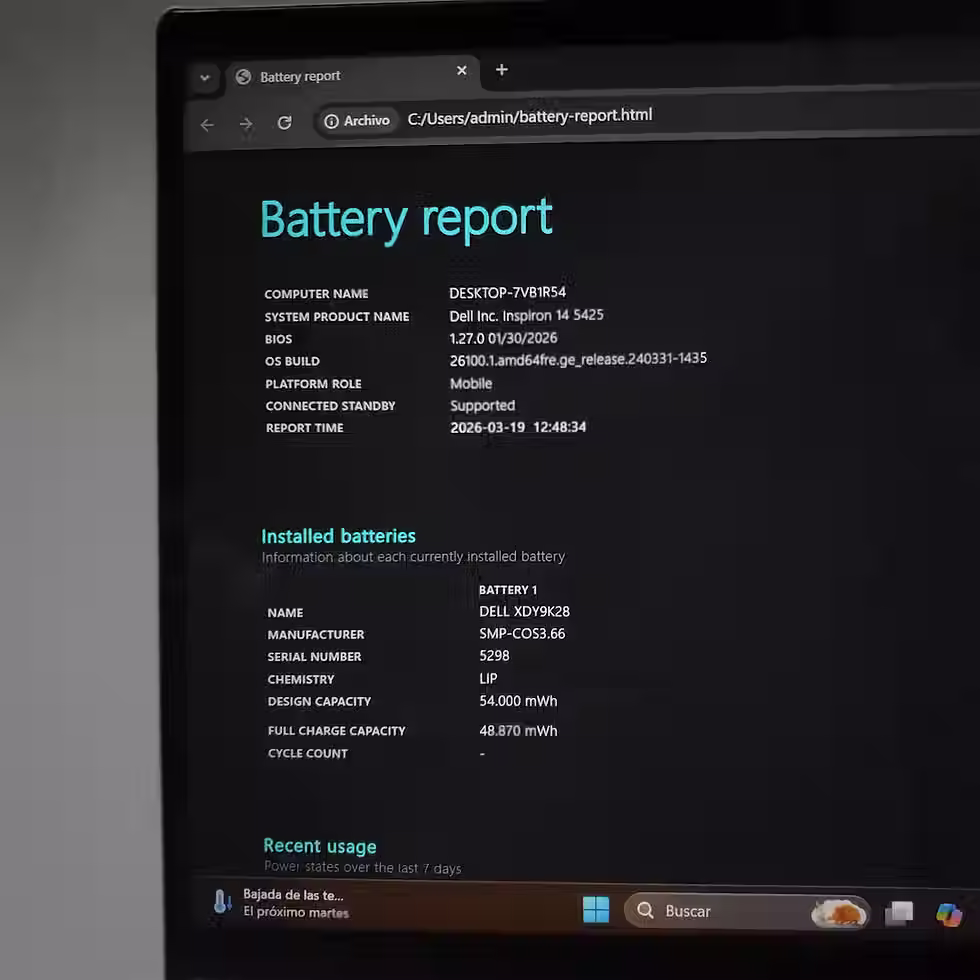Screen dimensions: 980x980
Task: Select the Battery report browser tab
Action: 352,76
